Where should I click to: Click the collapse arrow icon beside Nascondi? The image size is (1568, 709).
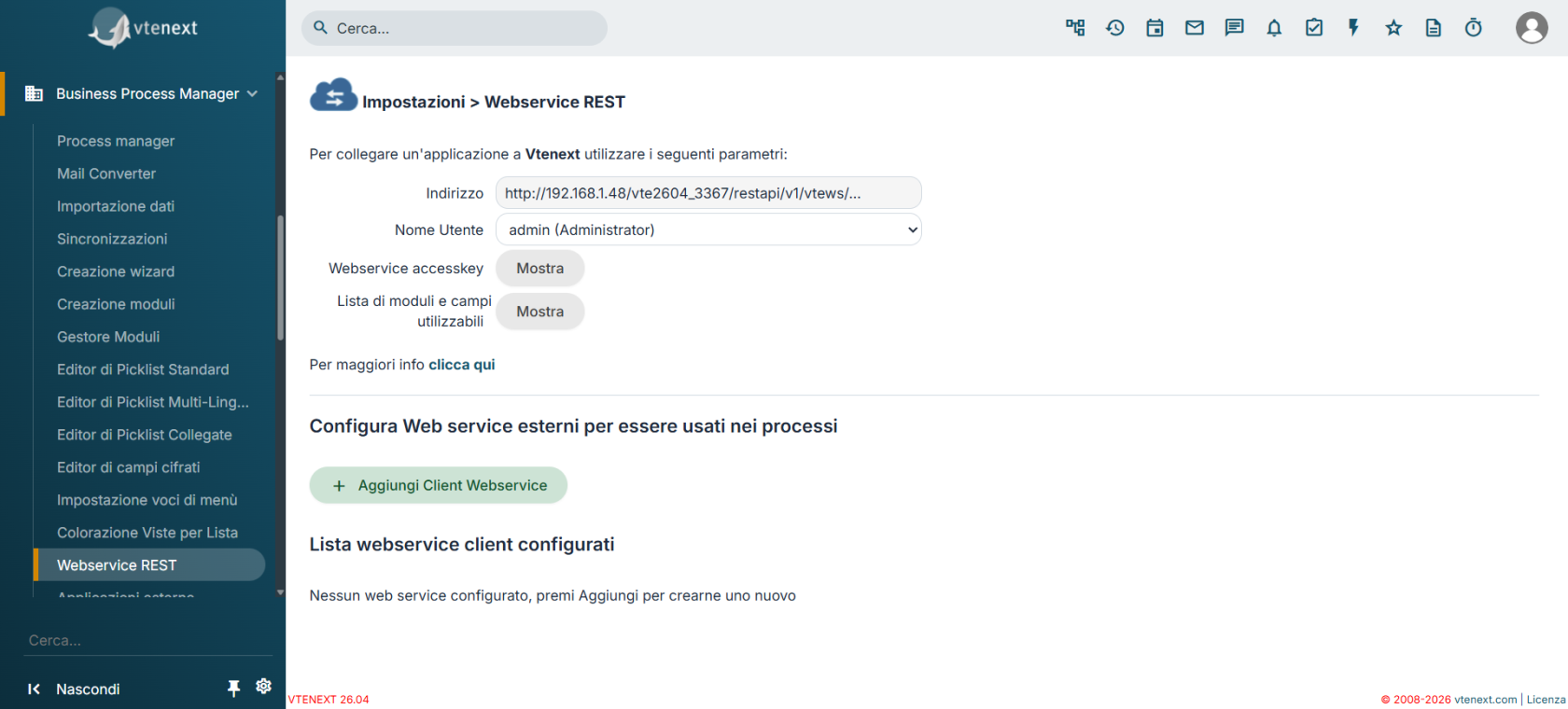34,689
